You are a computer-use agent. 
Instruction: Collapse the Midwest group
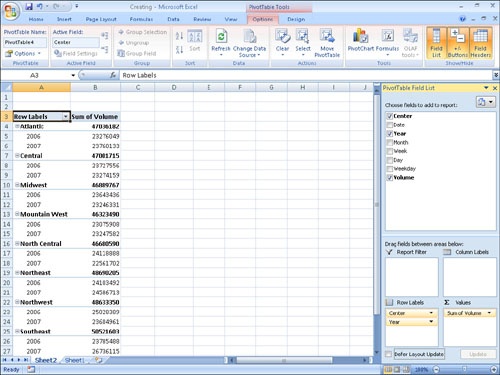17,185
